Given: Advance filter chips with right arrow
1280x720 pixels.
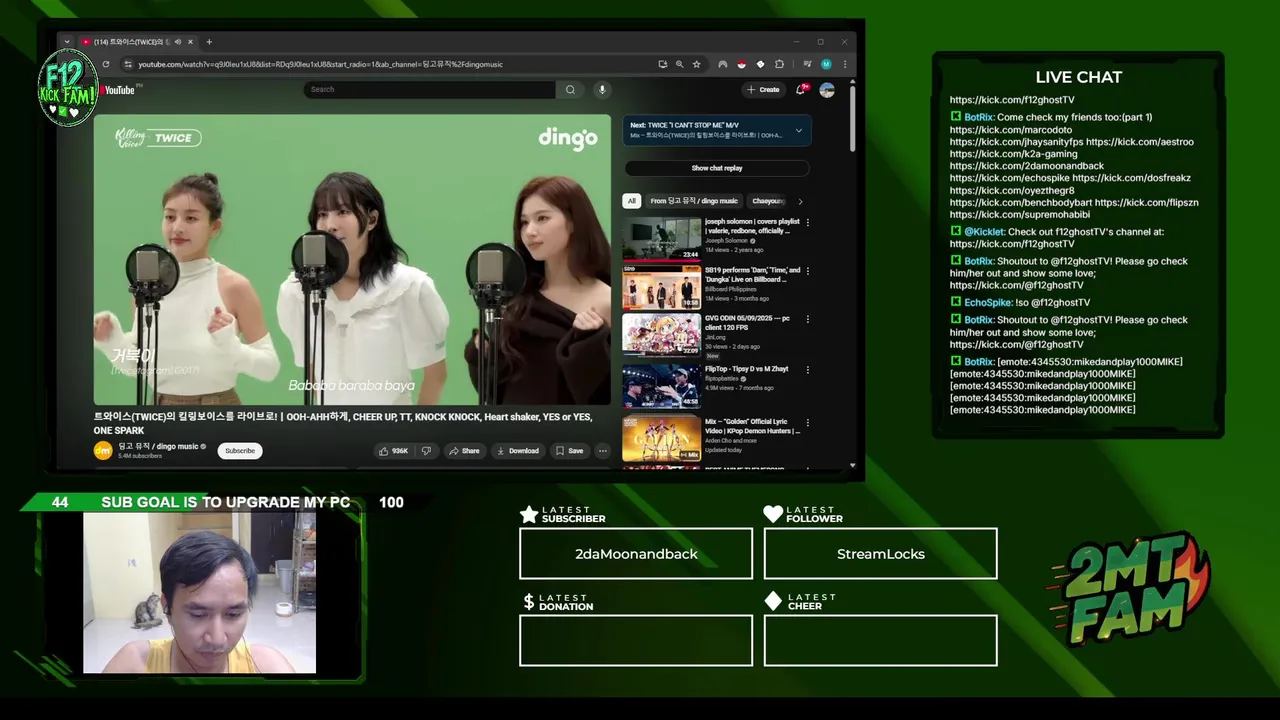Looking at the screenshot, I should 800,201.
